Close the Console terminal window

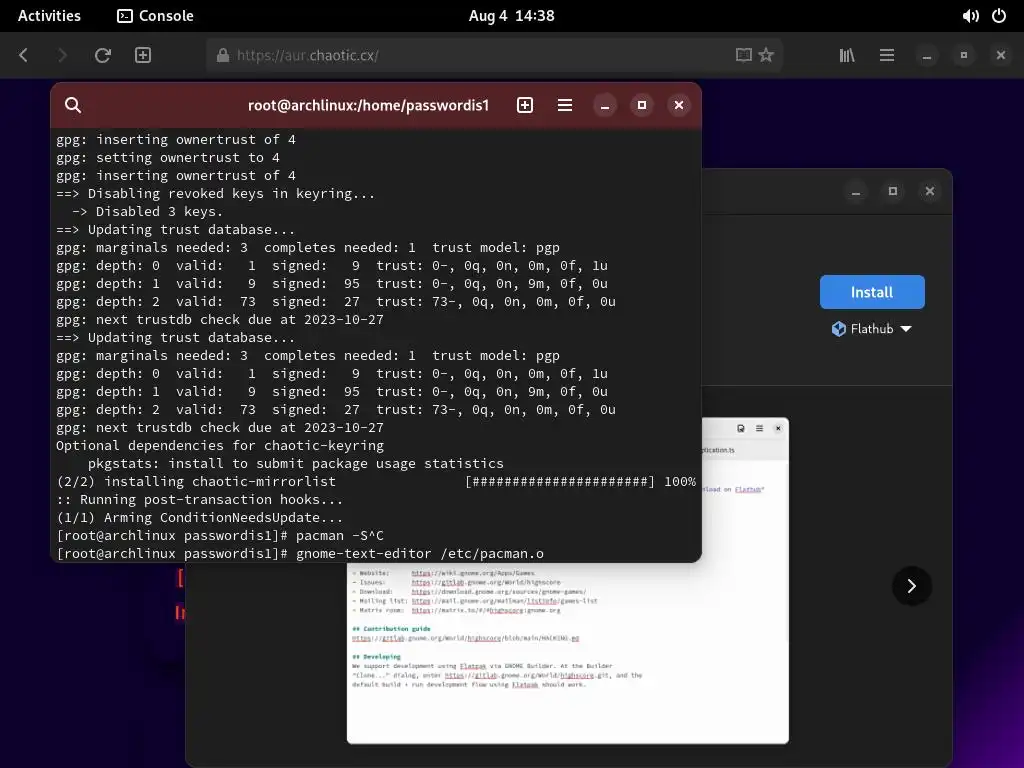pos(679,105)
